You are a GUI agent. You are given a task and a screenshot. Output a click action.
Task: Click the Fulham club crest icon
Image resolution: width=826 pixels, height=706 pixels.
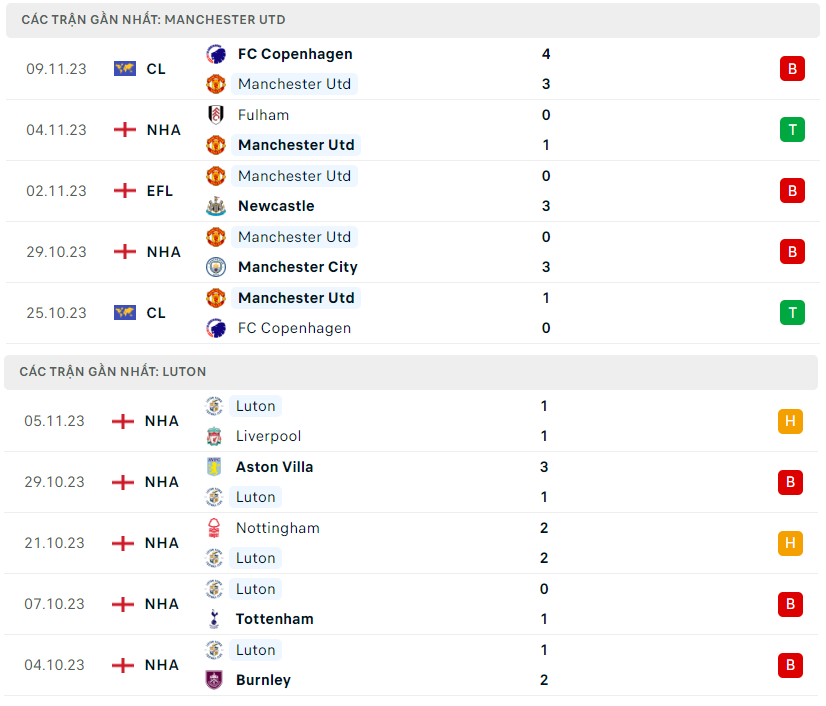215,115
